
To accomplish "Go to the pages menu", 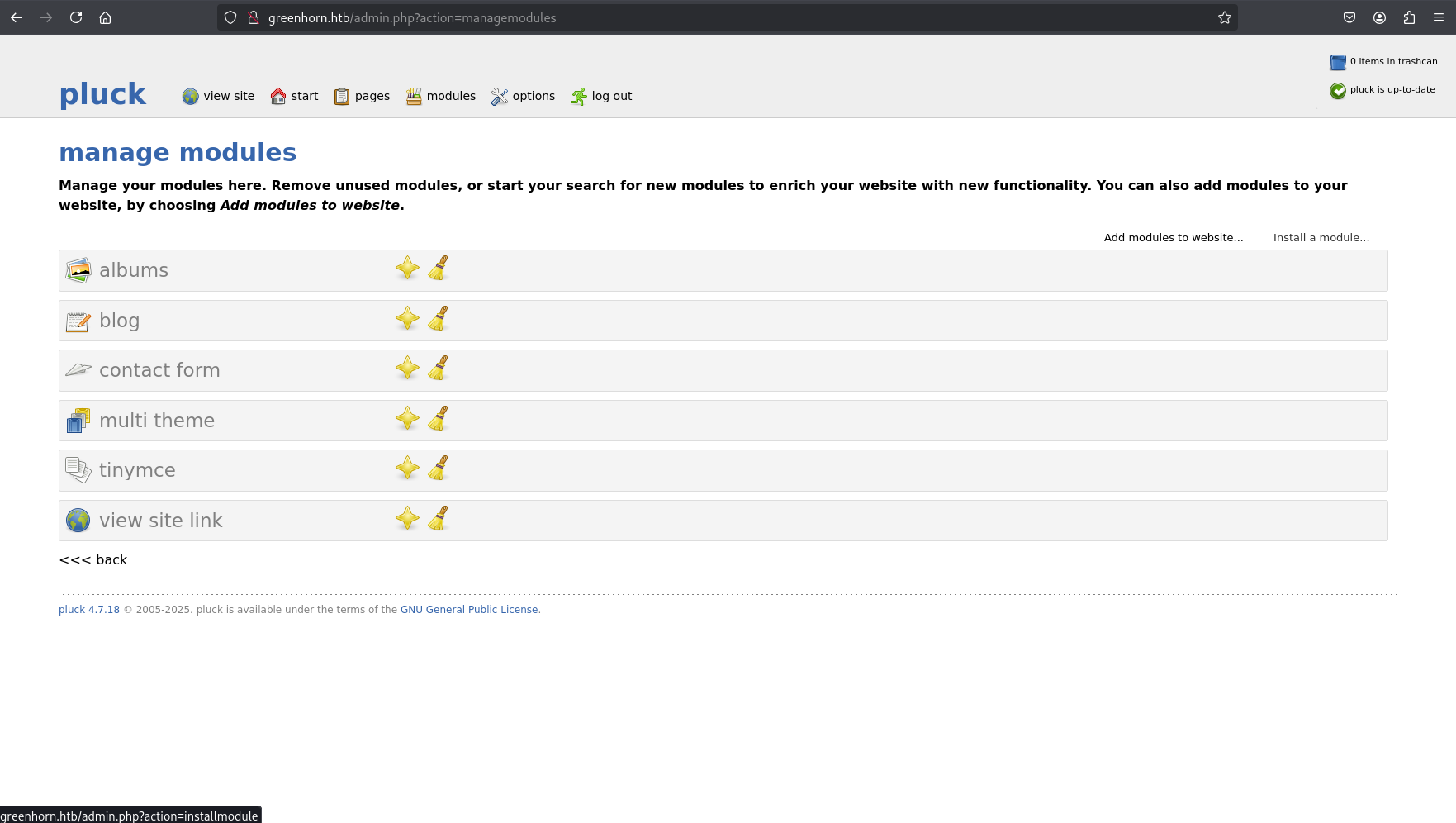I will [x=362, y=97].
